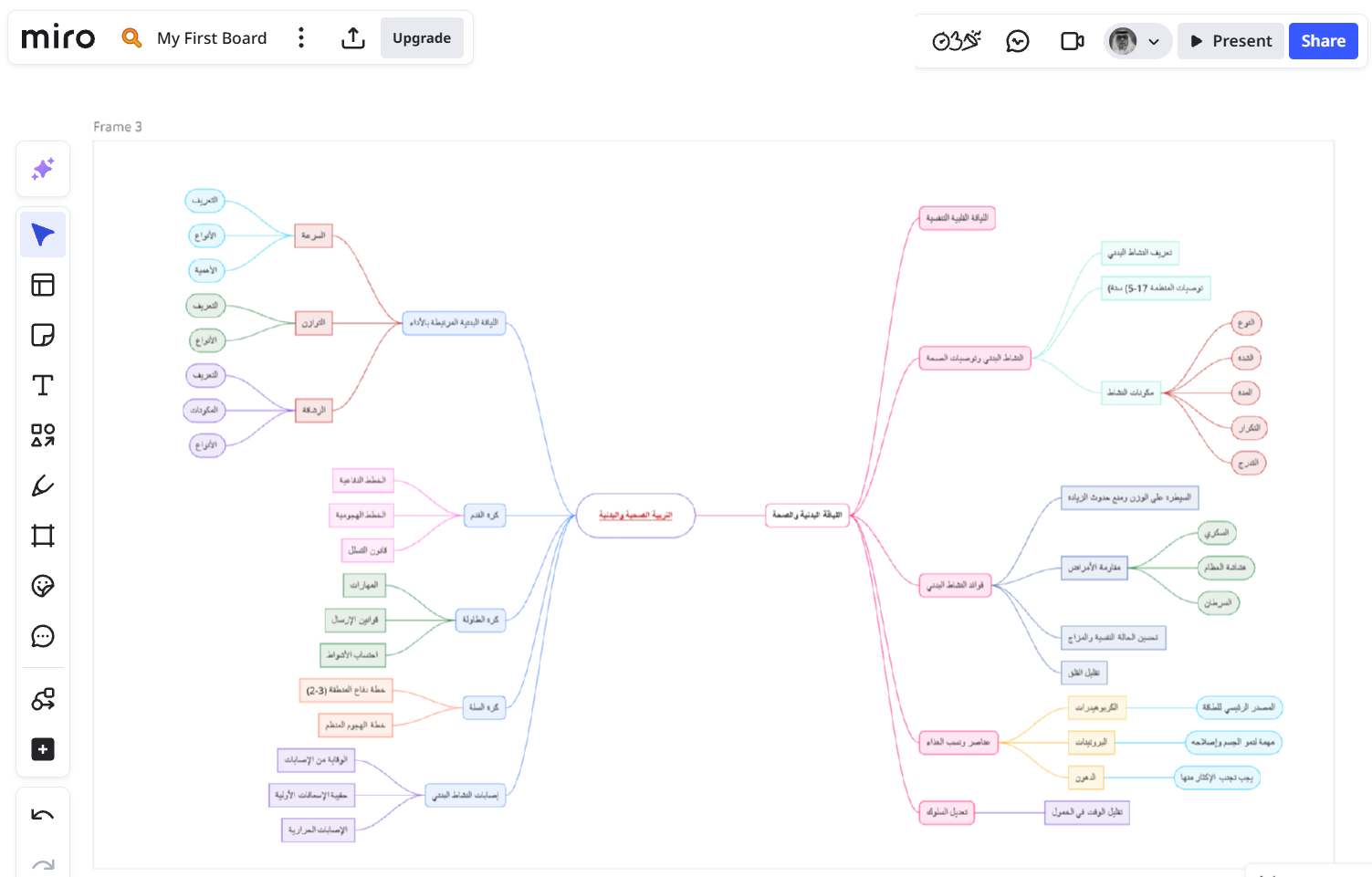Select the sticky note tool

click(x=43, y=335)
